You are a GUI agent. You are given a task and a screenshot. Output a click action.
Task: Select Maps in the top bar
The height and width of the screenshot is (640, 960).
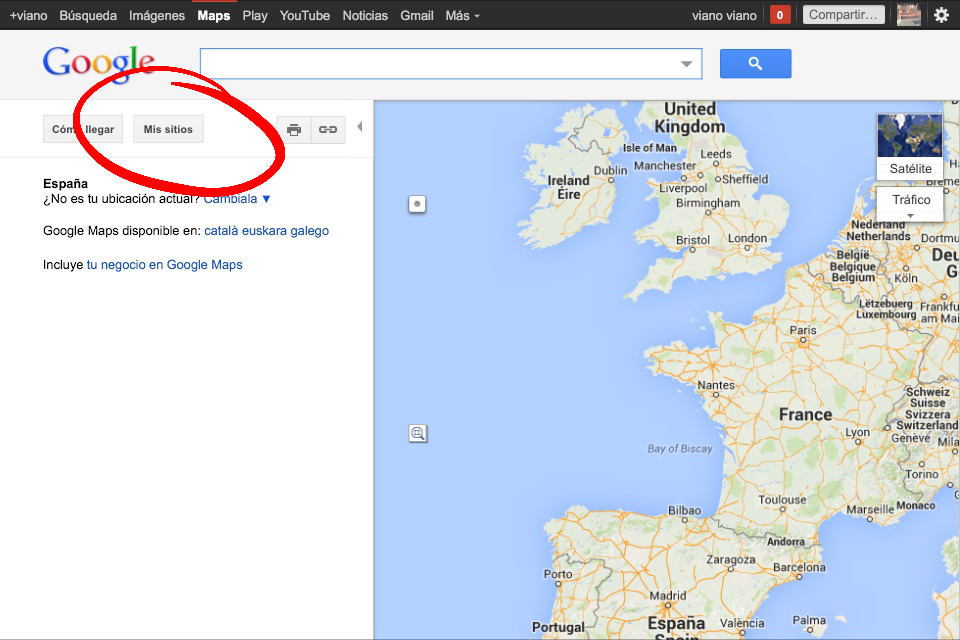click(x=214, y=15)
